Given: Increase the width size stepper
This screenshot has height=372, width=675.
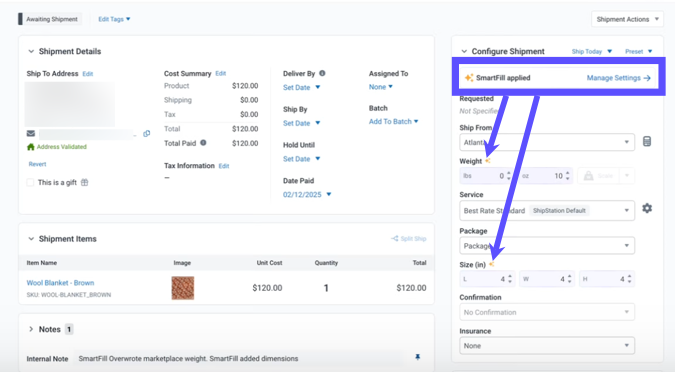Looking at the screenshot, I should click(570, 276).
